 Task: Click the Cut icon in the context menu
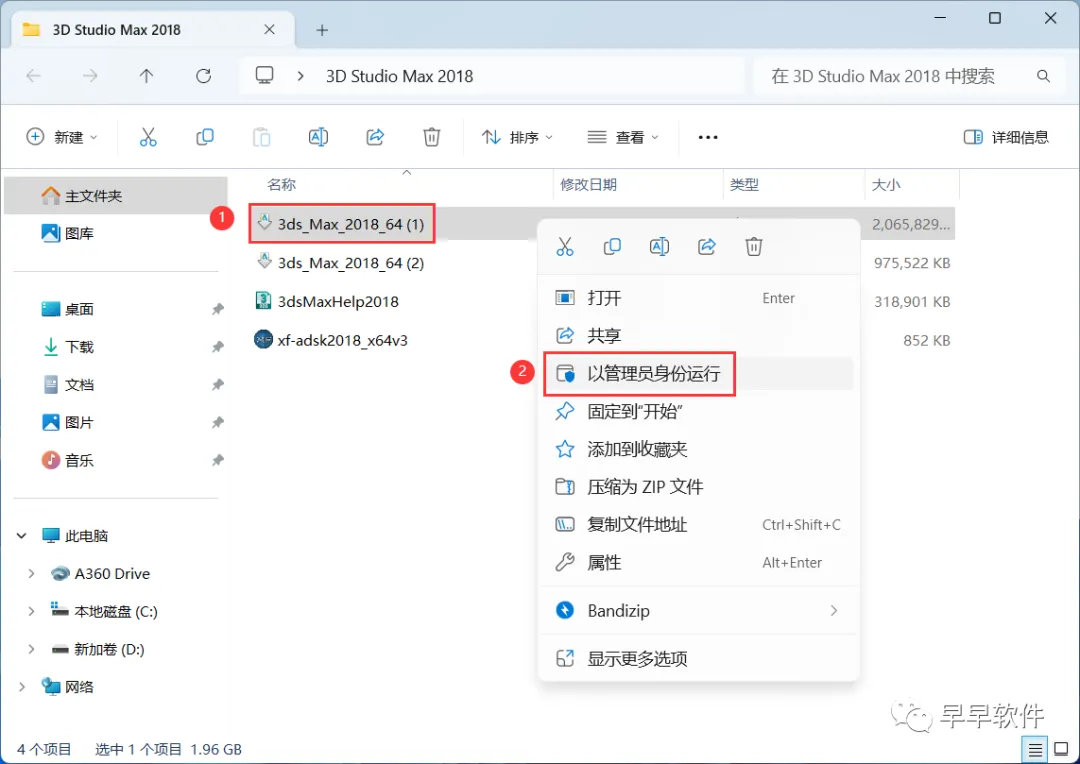tap(565, 247)
